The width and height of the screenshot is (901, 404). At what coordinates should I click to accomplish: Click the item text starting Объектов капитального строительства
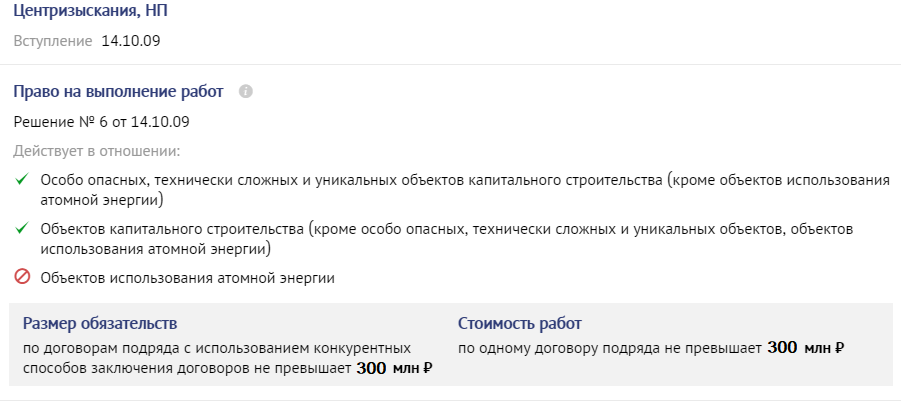pos(446,238)
